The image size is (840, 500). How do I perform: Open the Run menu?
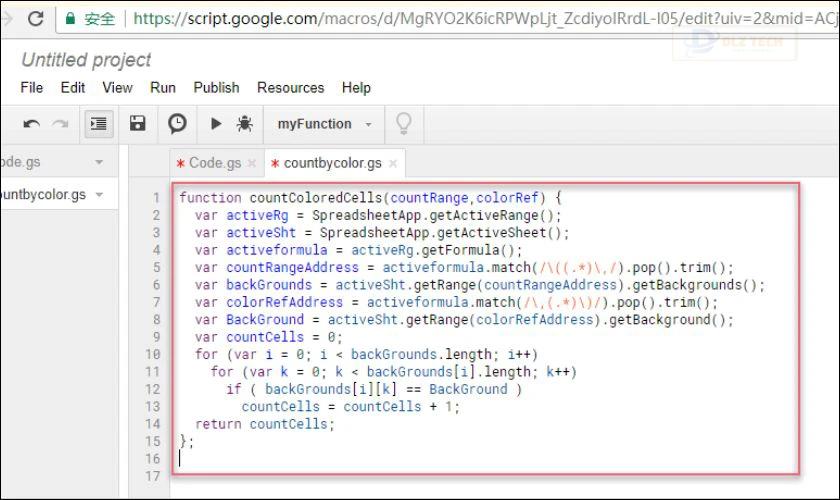[163, 87]
